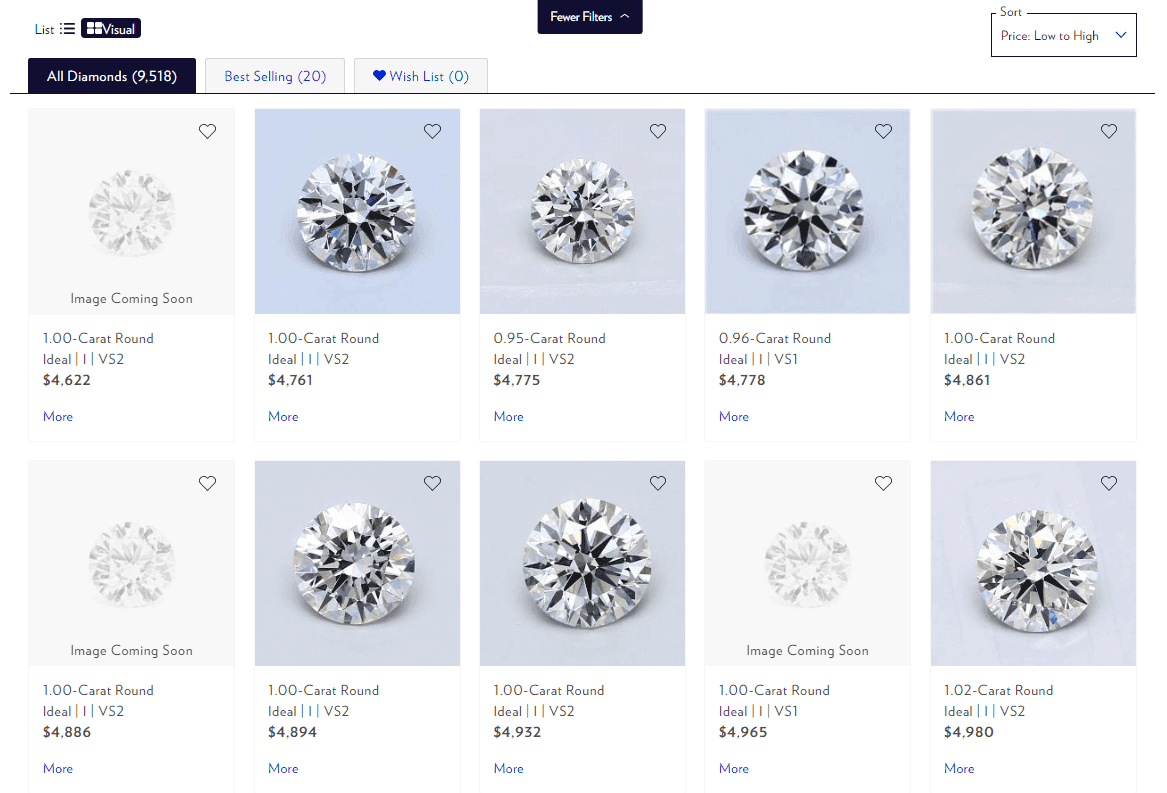Open the Sort dropdown
The width and height of the screenshot is (1167, 793).
(x=1063, y=34)
